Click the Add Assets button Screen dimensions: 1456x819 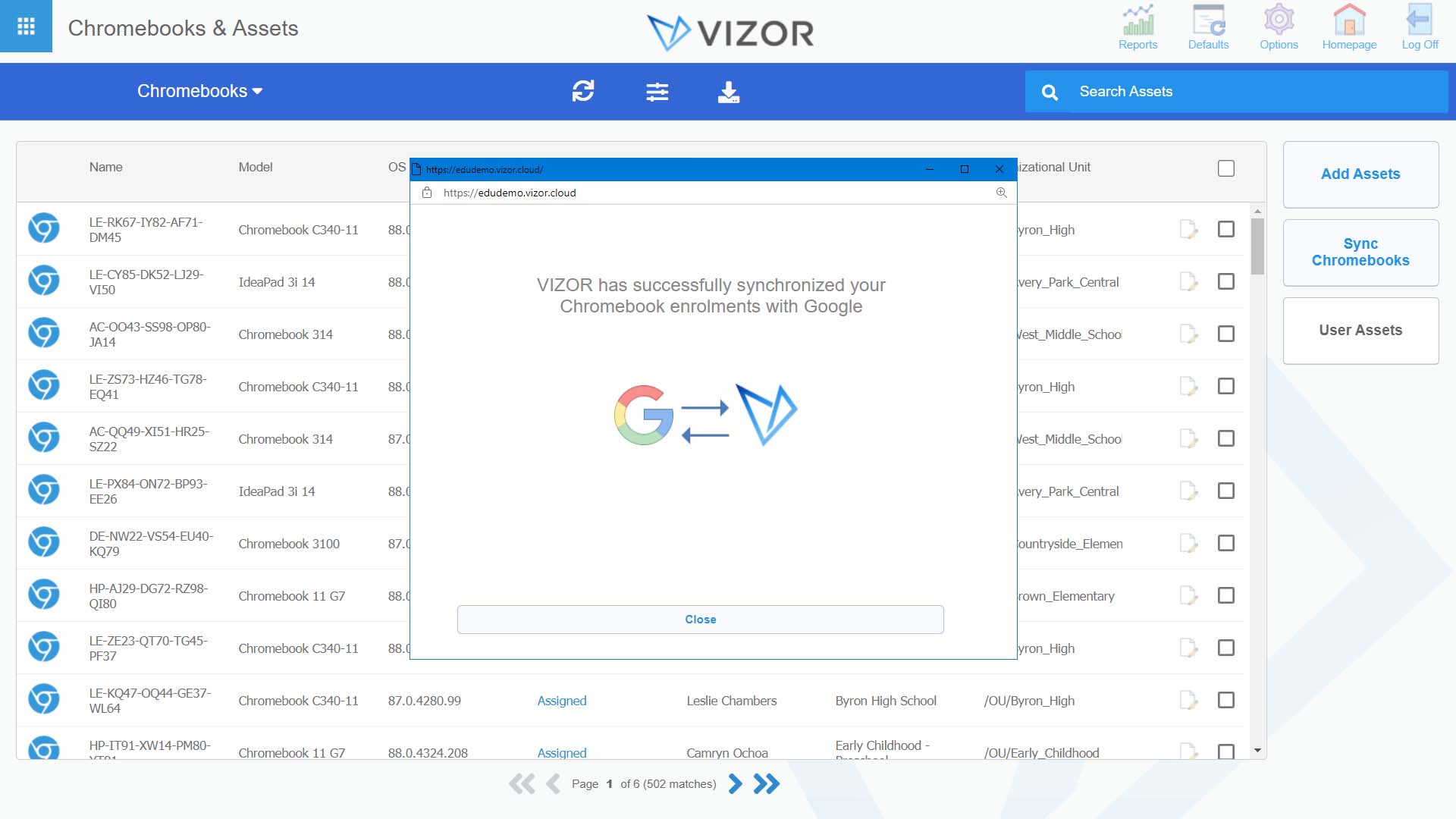pyautogui.click(x=1361, y=174)
